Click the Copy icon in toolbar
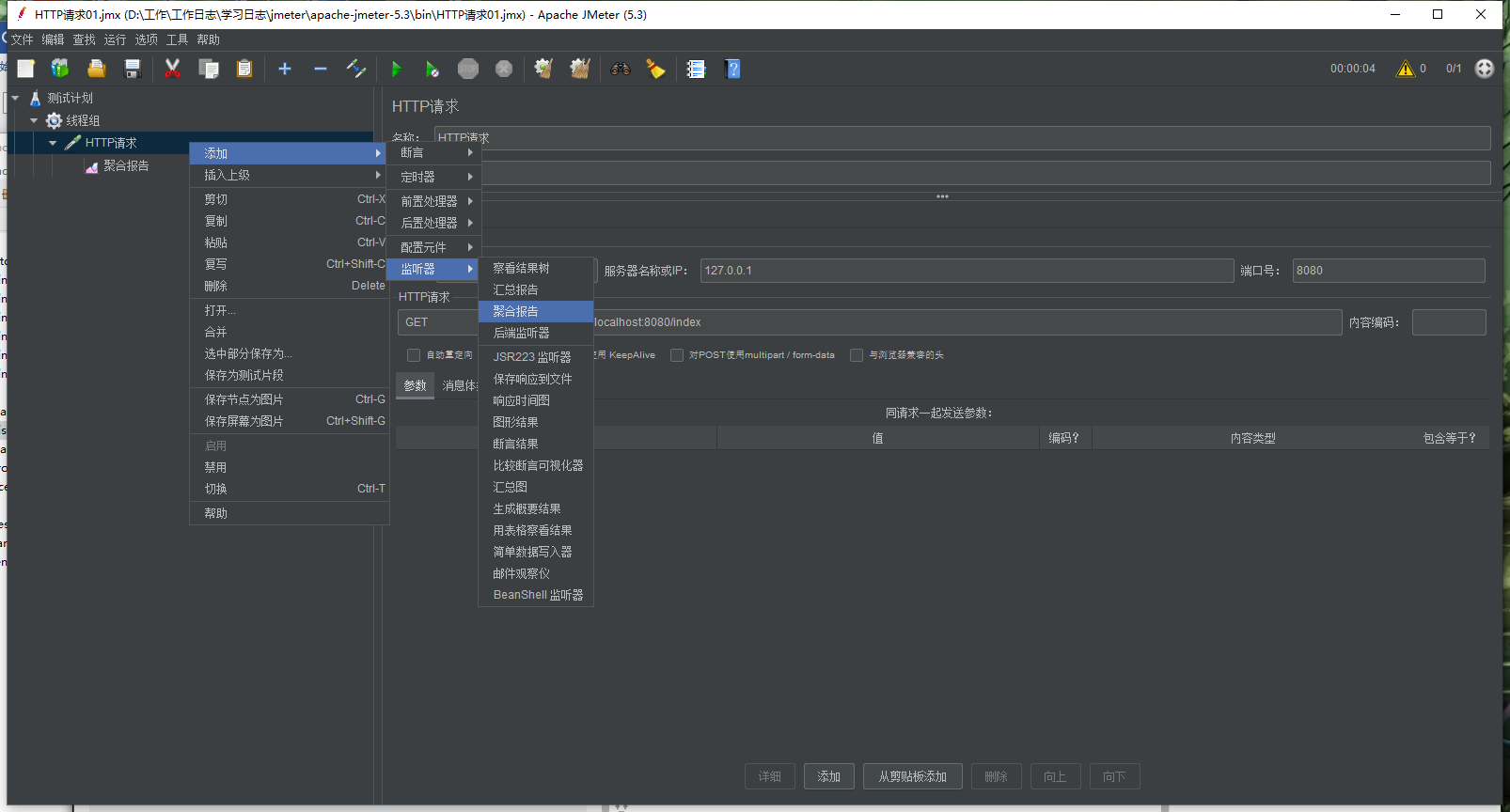Screen dimensions: 1510x812 (209, 69)
